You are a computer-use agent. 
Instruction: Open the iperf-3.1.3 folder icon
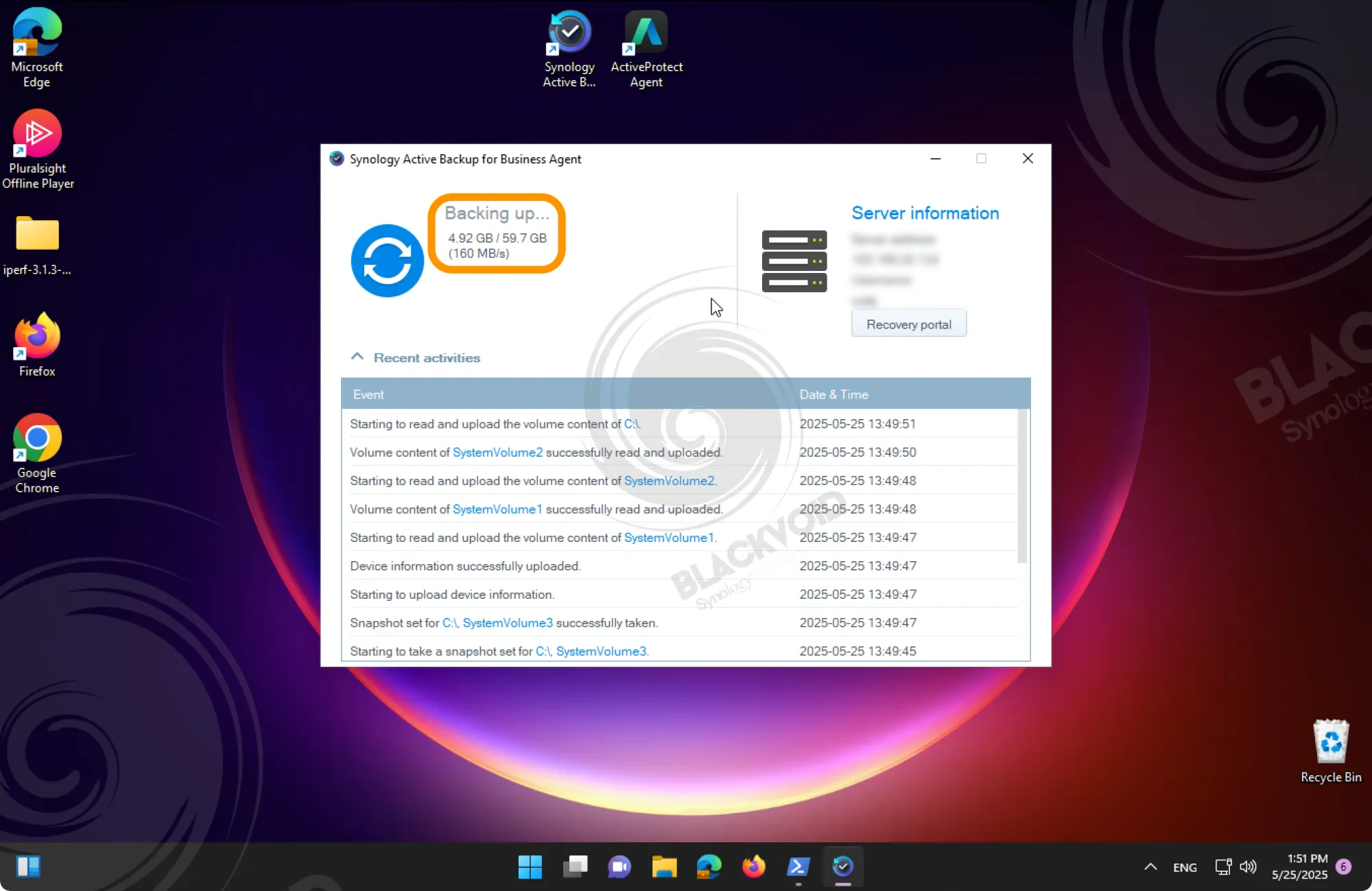coord(37,245)
